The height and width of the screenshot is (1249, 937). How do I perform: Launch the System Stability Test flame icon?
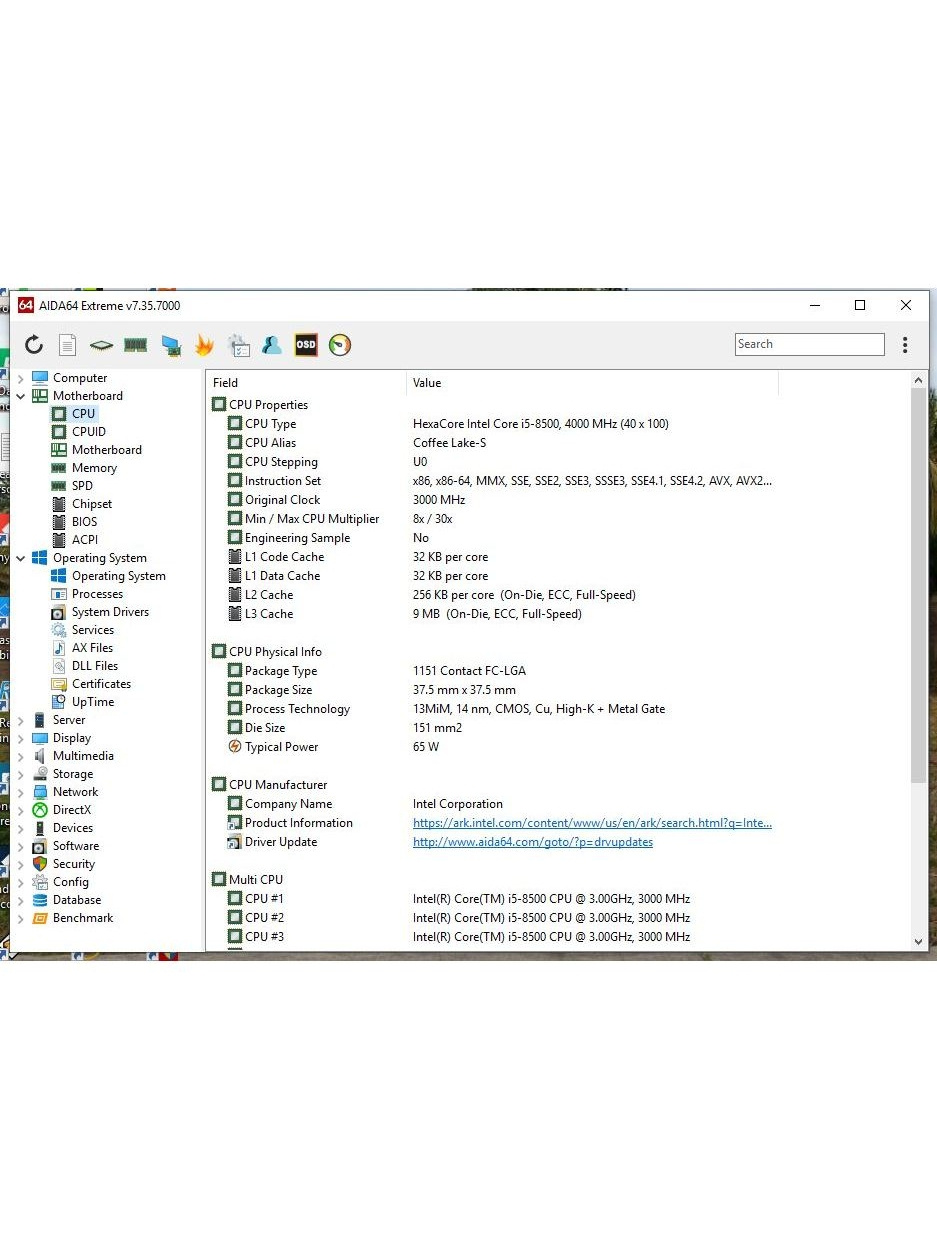click(204, 345)
